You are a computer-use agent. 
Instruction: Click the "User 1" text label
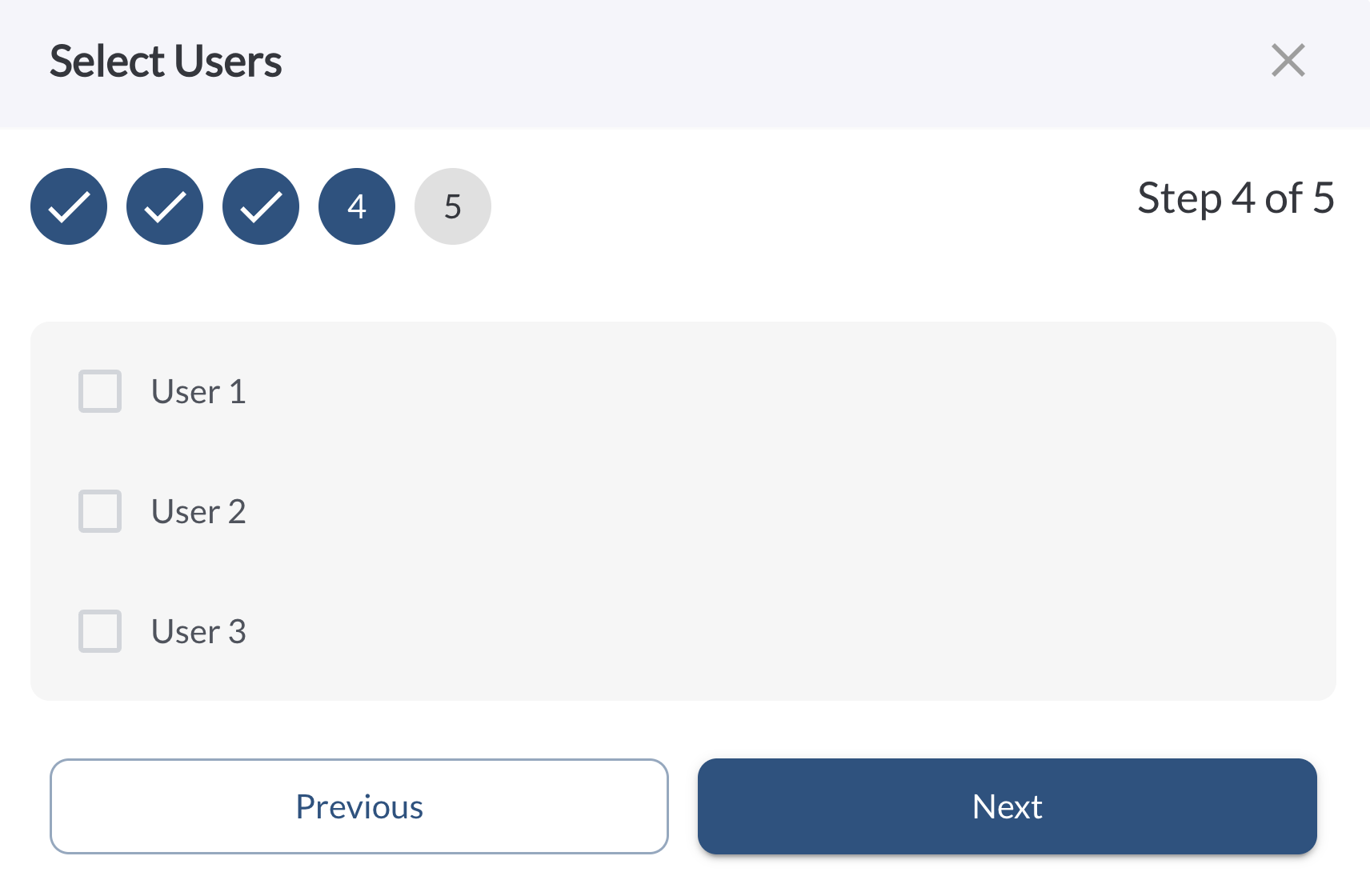click(198, 392)
